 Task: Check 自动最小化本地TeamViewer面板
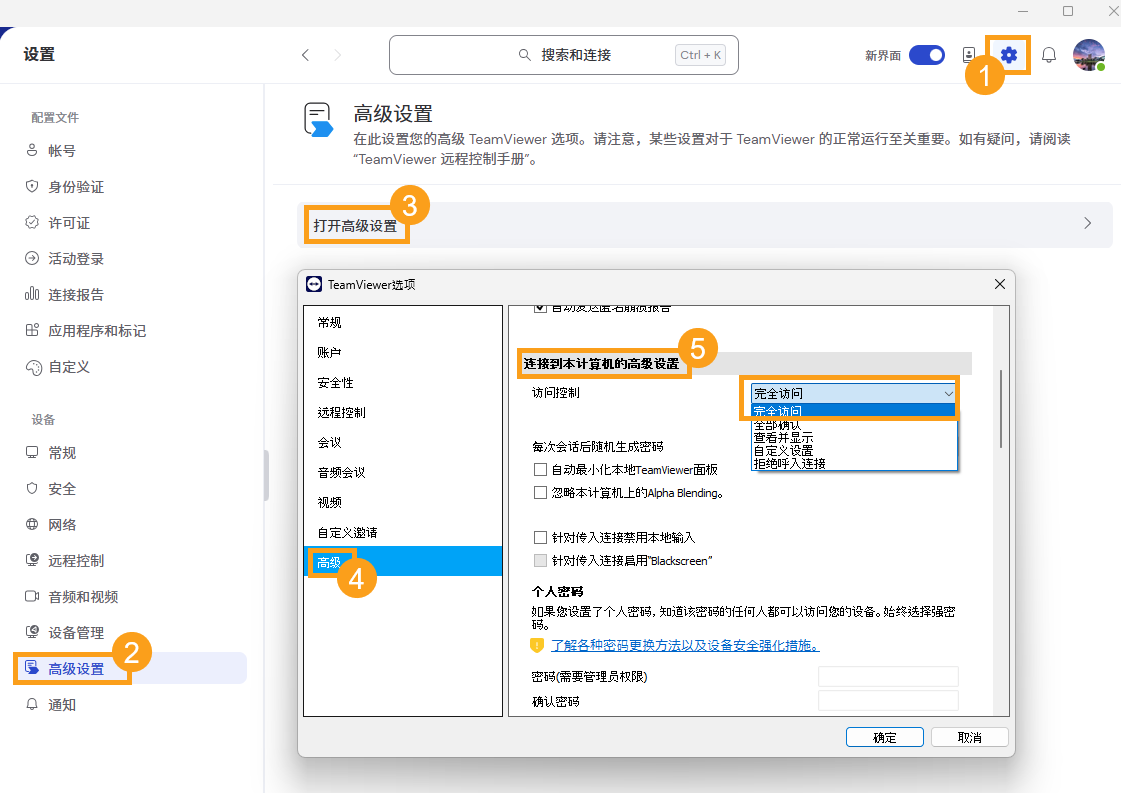click(540, 470)
